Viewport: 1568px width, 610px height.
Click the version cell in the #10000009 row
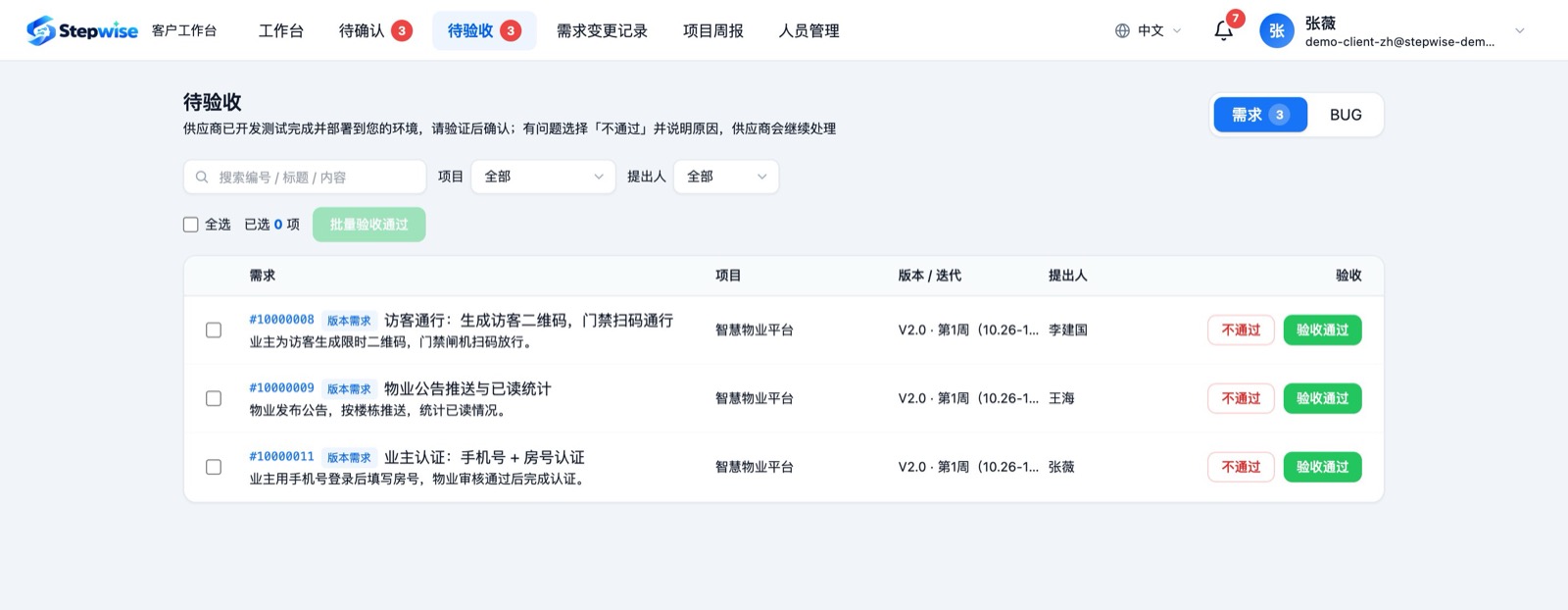[968, 399]
